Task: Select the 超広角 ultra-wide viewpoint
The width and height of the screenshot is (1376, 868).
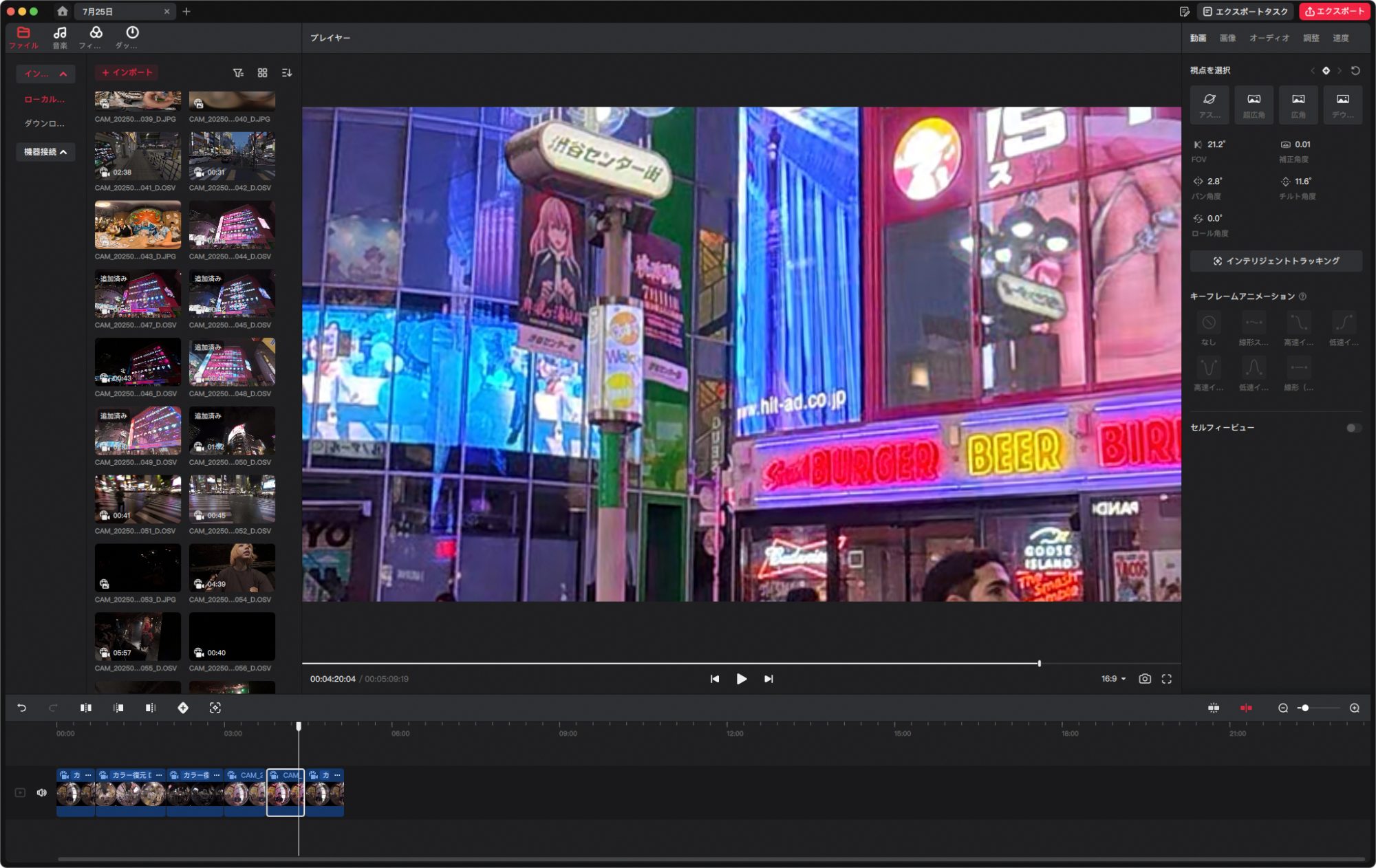Action: [x=1254, y=105]
